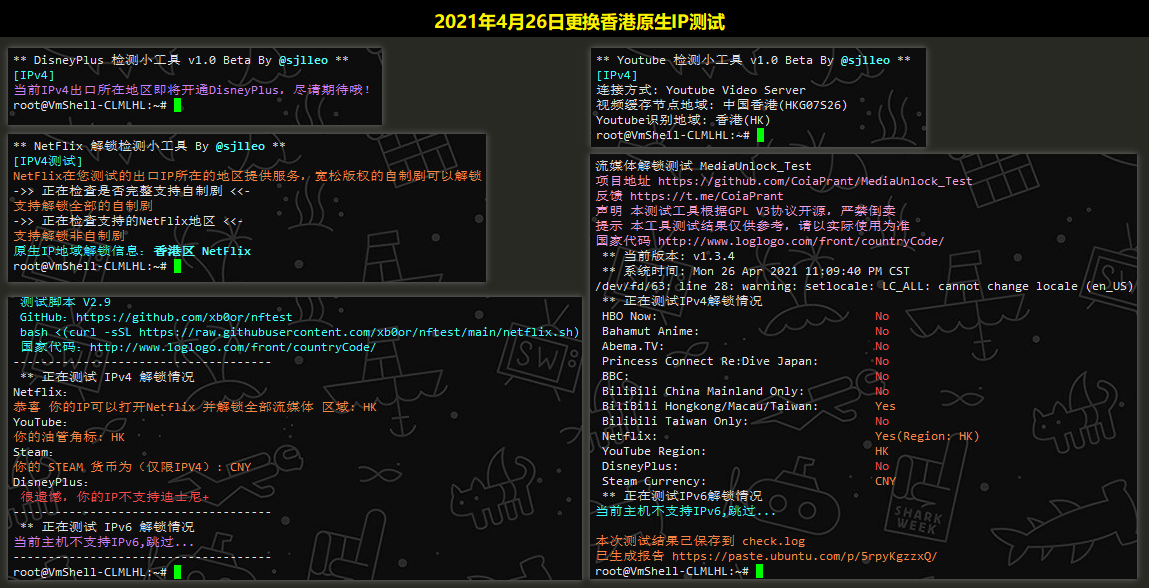The image size is (1149, 588).
Task: Click IPv6 skip message in MediaUnlock_Test panel
Action: 686,511
